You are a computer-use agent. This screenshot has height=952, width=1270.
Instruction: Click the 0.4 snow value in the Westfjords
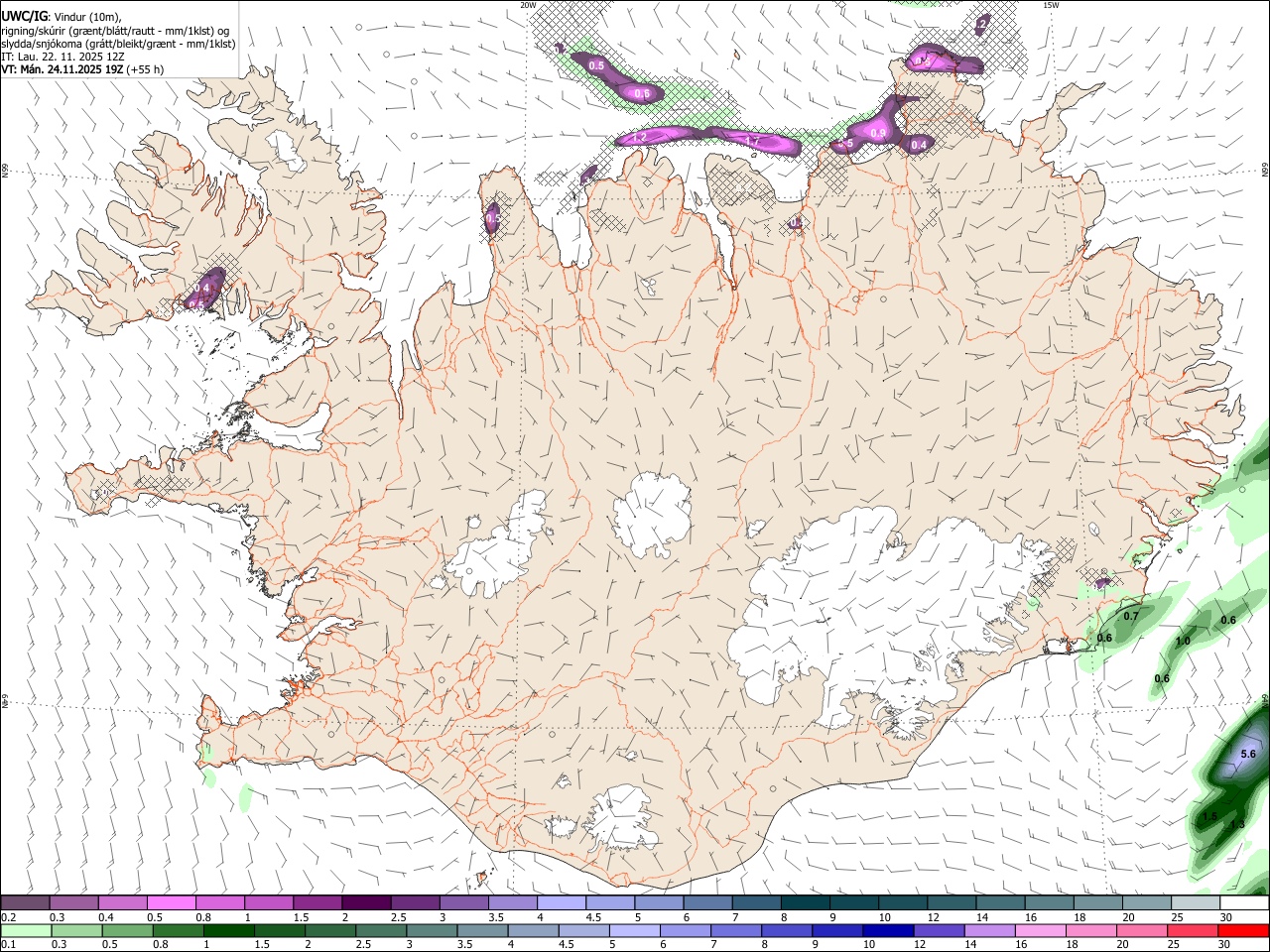point(201,289)
